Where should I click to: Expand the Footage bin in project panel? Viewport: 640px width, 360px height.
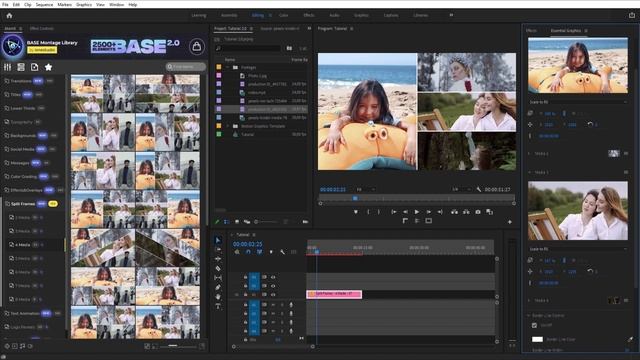[228, 67]
